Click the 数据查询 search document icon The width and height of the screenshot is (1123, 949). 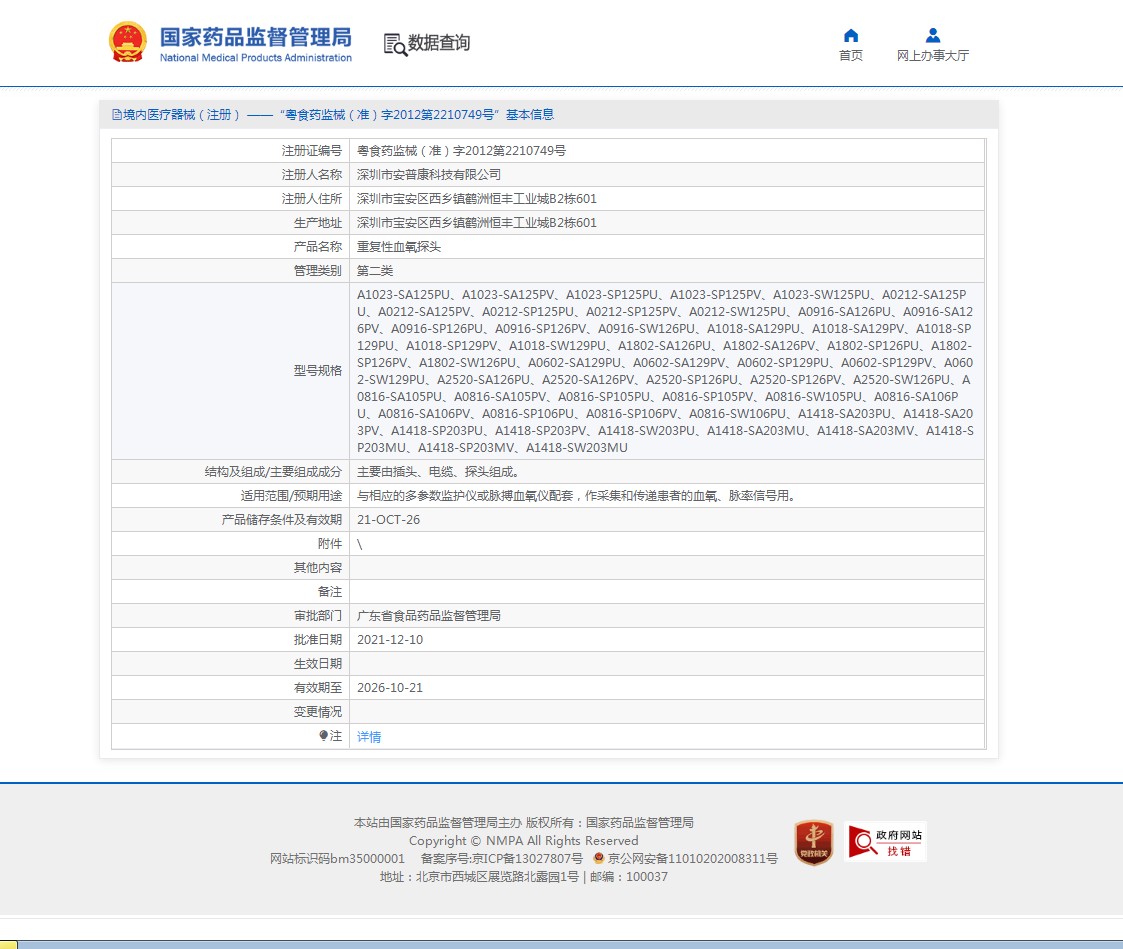[395, 44]
